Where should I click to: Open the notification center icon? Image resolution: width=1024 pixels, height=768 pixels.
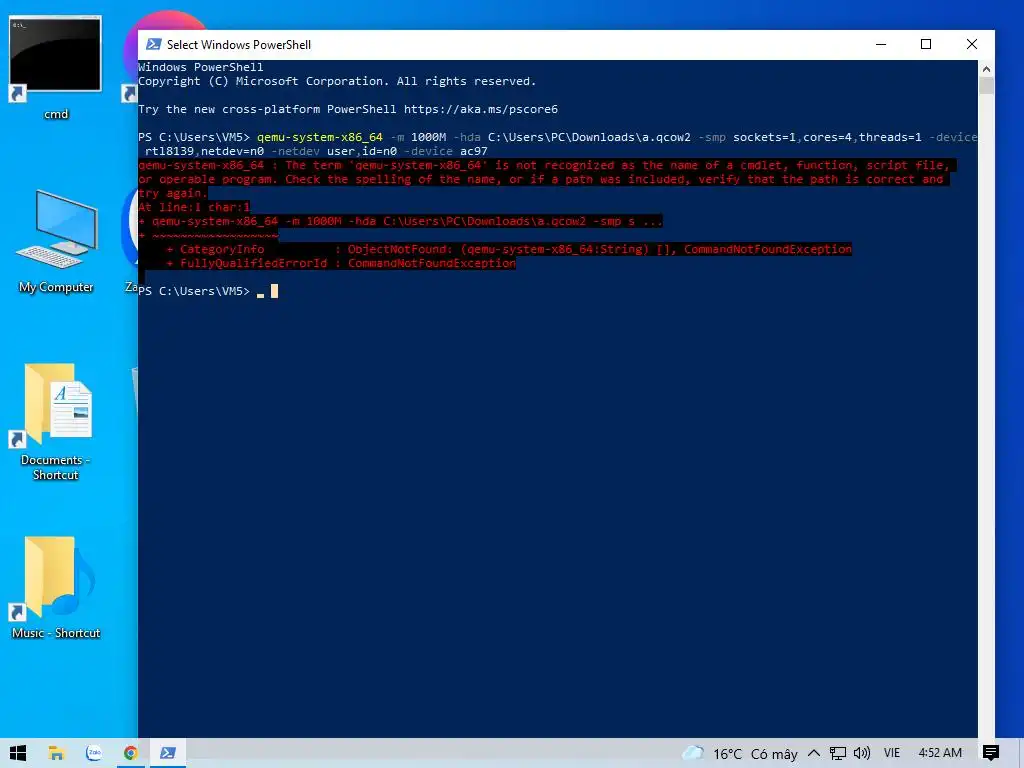[x=991, y=753]
